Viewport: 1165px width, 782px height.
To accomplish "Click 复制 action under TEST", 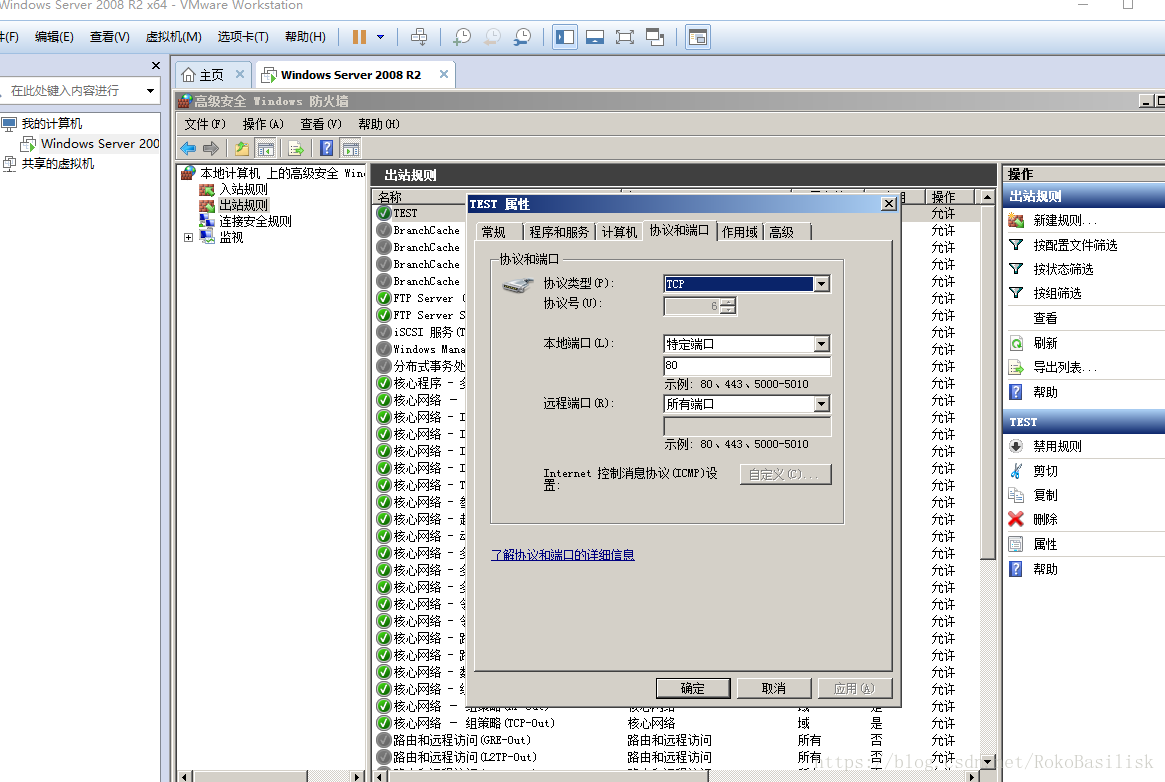I will [1045, 495].
